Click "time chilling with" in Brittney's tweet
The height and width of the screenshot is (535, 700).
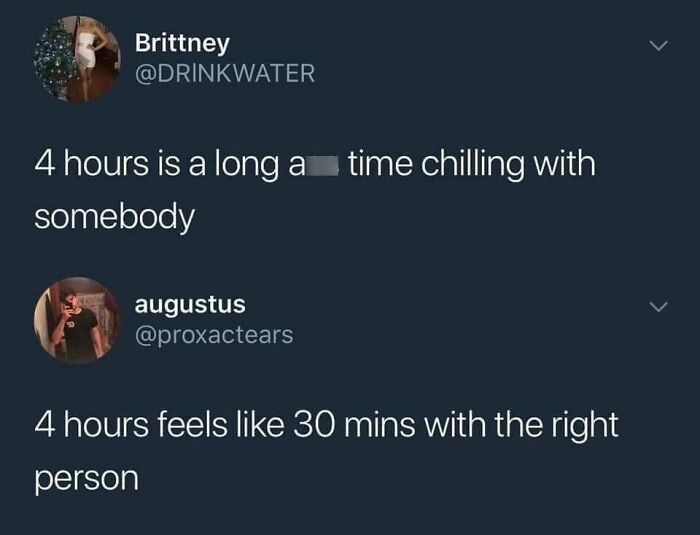(x=472, y=164)
